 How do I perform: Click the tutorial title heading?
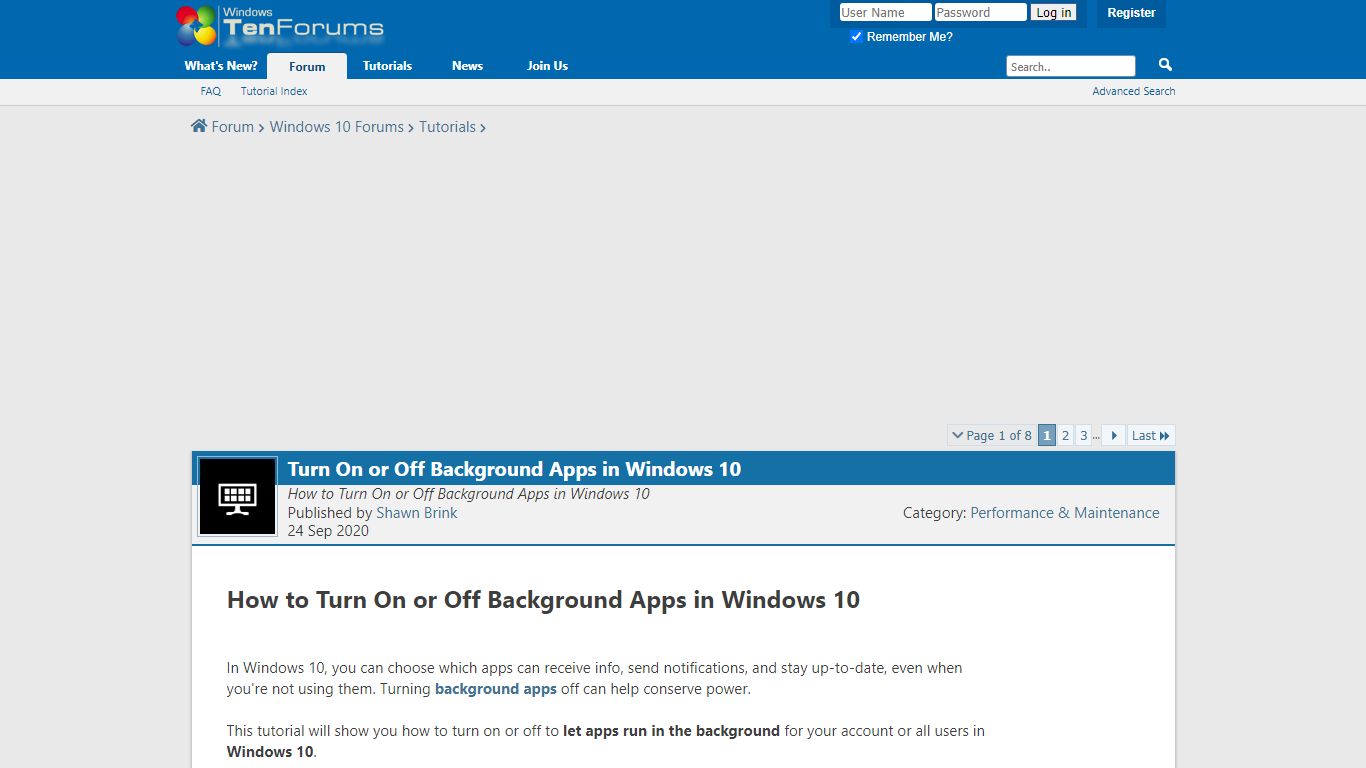pyautogui.click(x=515, y=469)
